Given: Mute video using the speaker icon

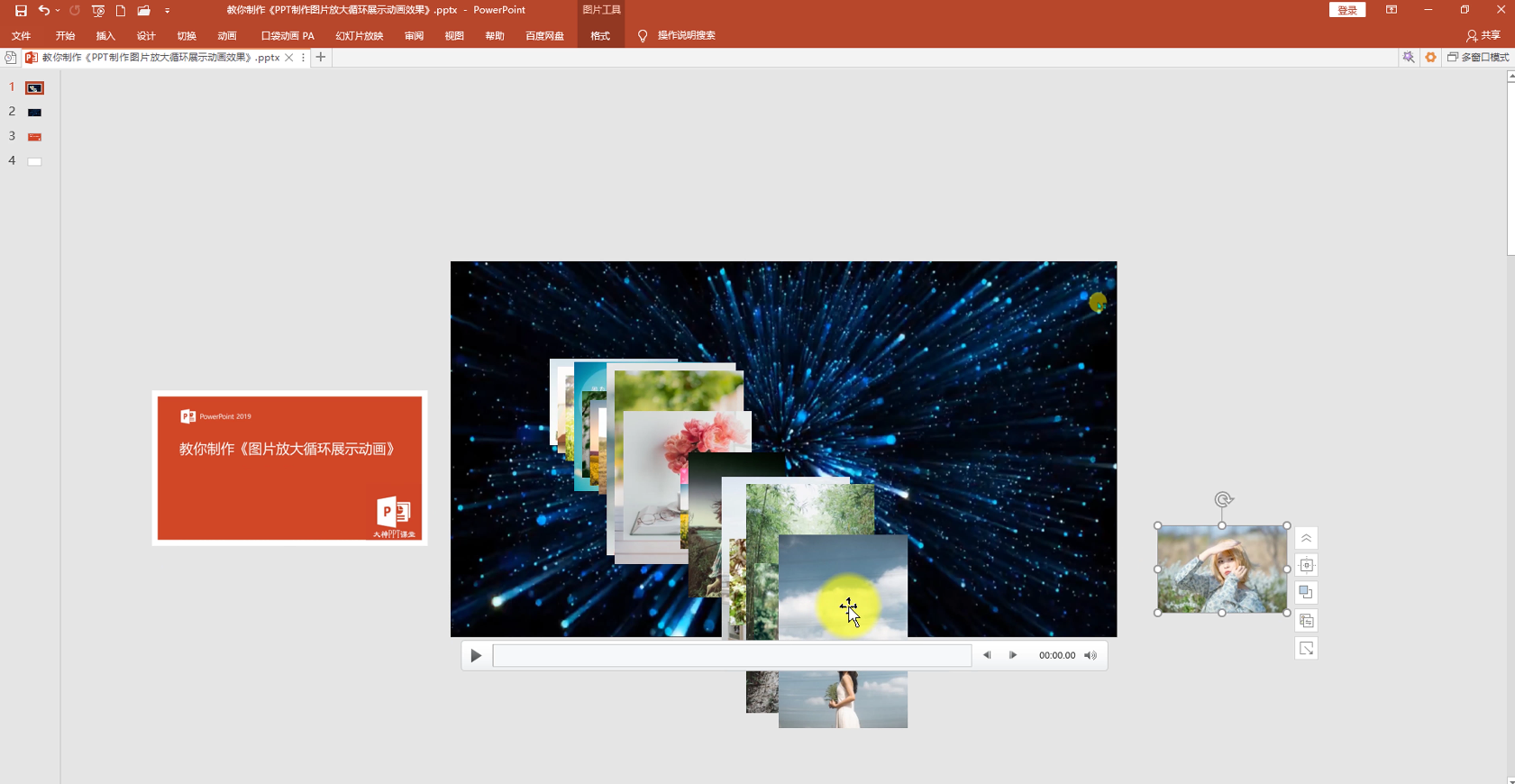Looking at the screenshot, I should coord(1091,656).
